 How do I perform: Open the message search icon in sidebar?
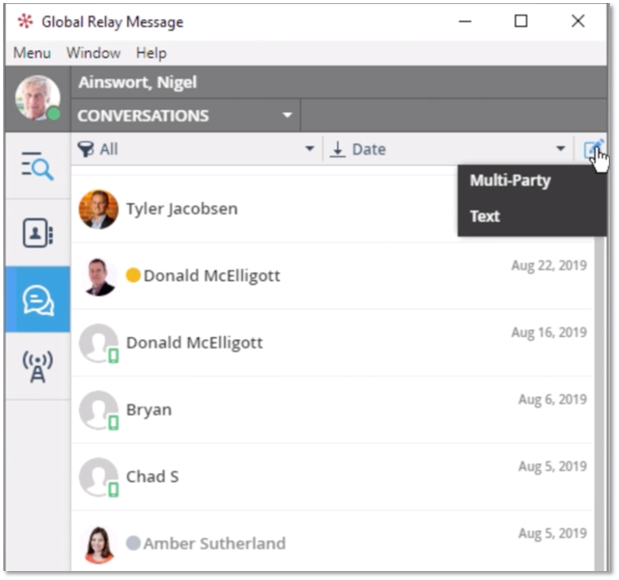point(38,166)
